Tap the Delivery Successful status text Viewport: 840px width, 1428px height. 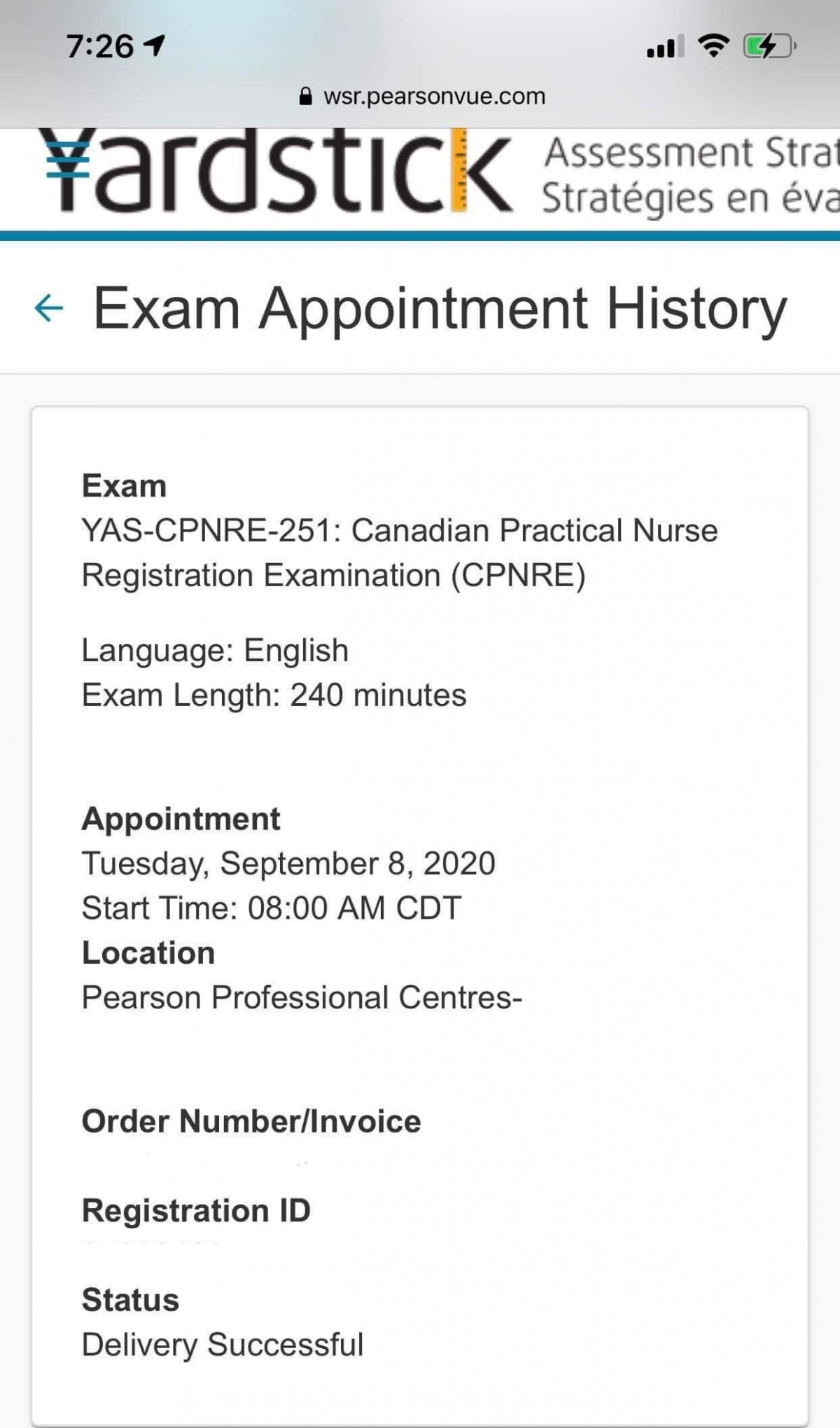tap(223, 1345)
